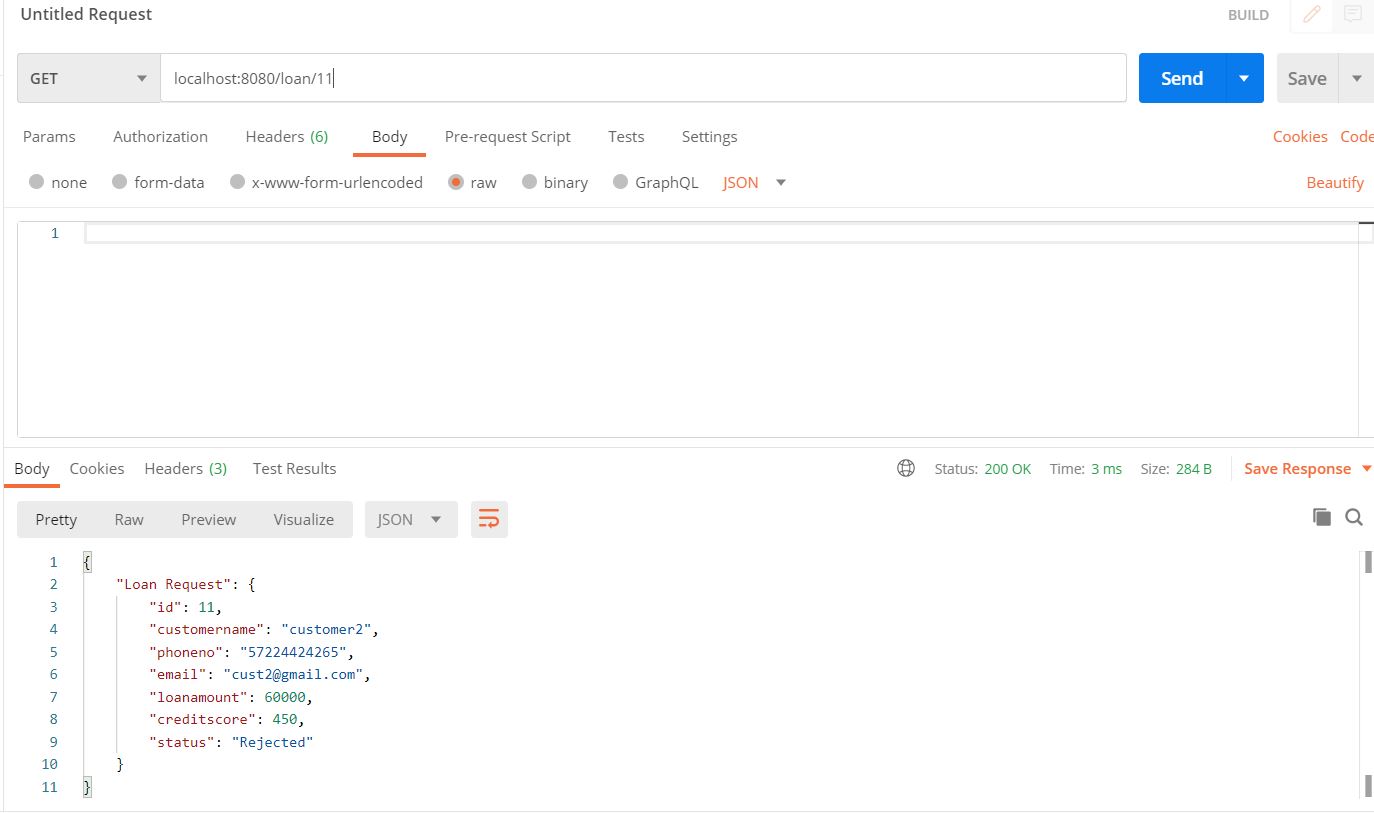
Task: View the response Headers (3) tab
Action: tap(185, 468)
